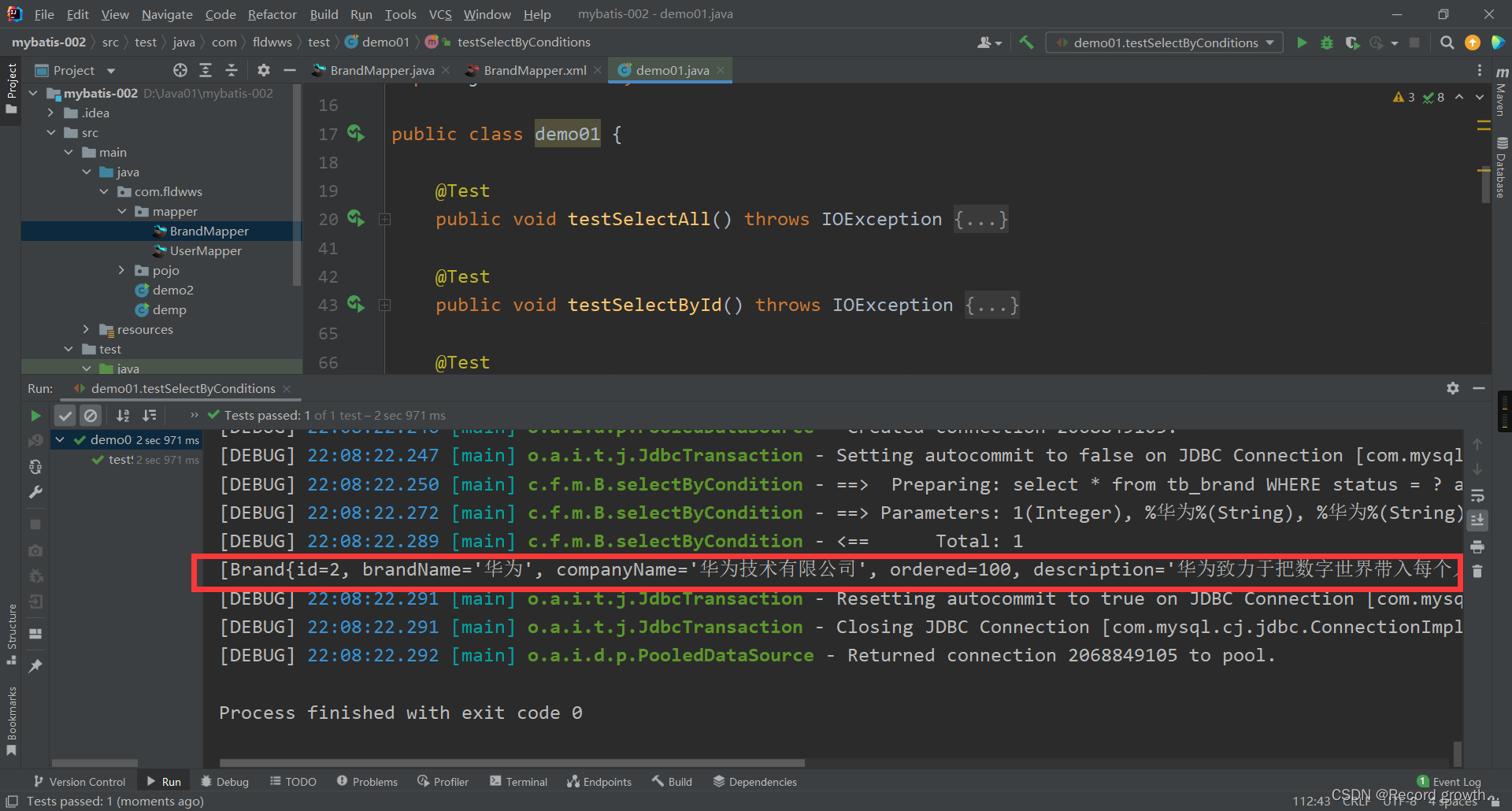Open the Endpoints tool window
The image size is (1512, 811).
coord(599,781)
